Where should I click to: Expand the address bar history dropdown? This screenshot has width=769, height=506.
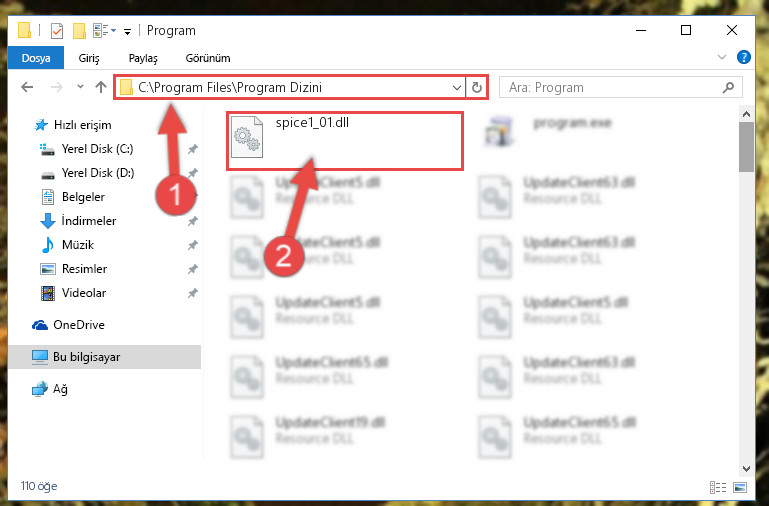(x=457, y=88)
